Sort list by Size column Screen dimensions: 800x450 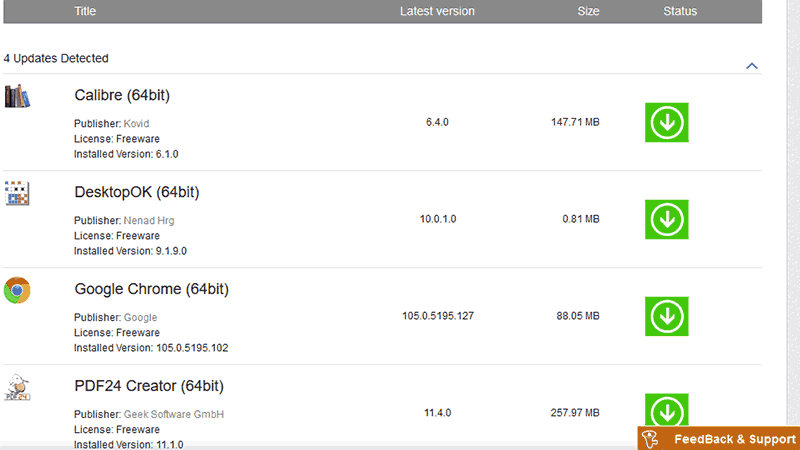[x=588, y=11]
